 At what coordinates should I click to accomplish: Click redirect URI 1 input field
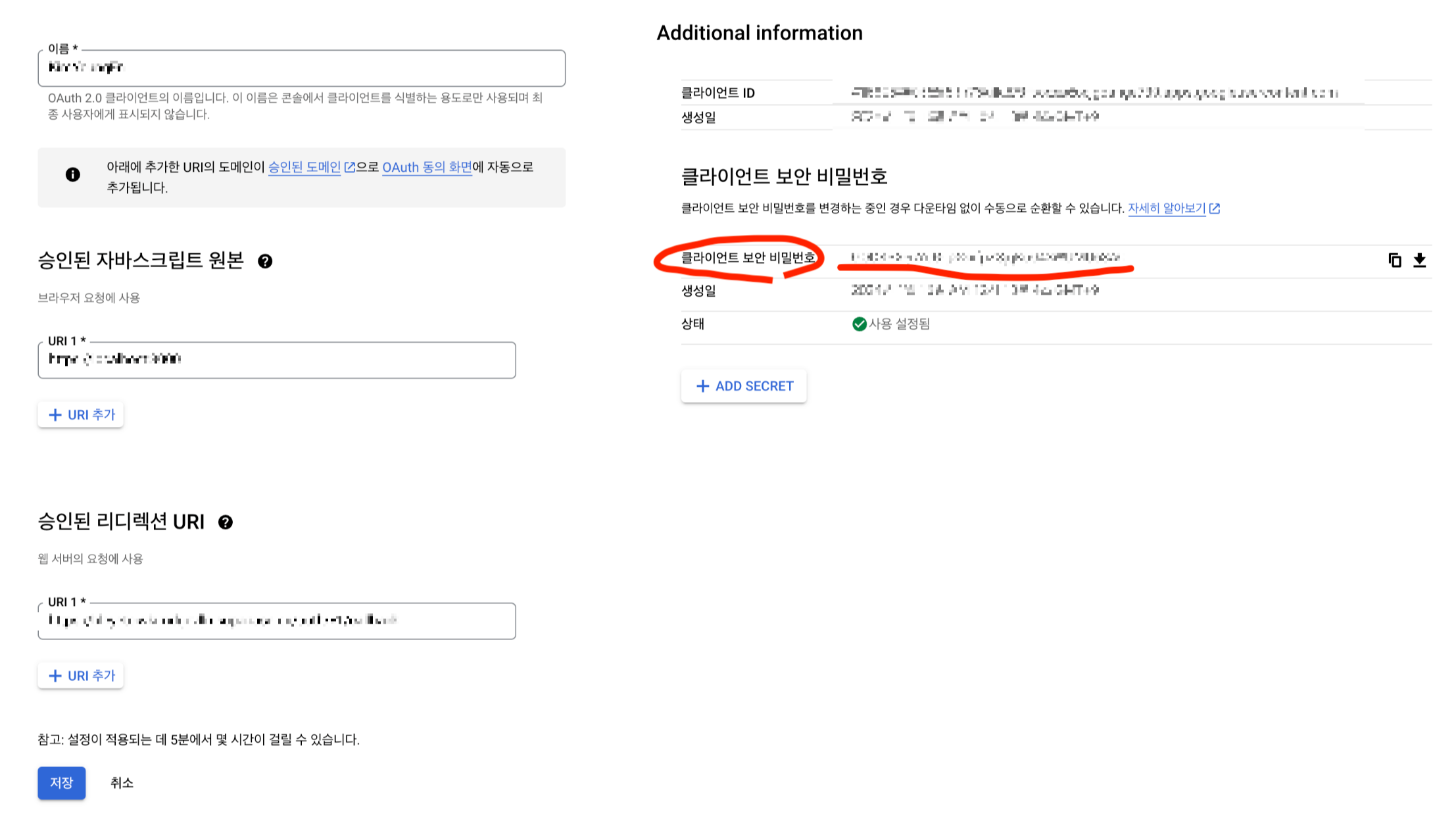[276, 621]
